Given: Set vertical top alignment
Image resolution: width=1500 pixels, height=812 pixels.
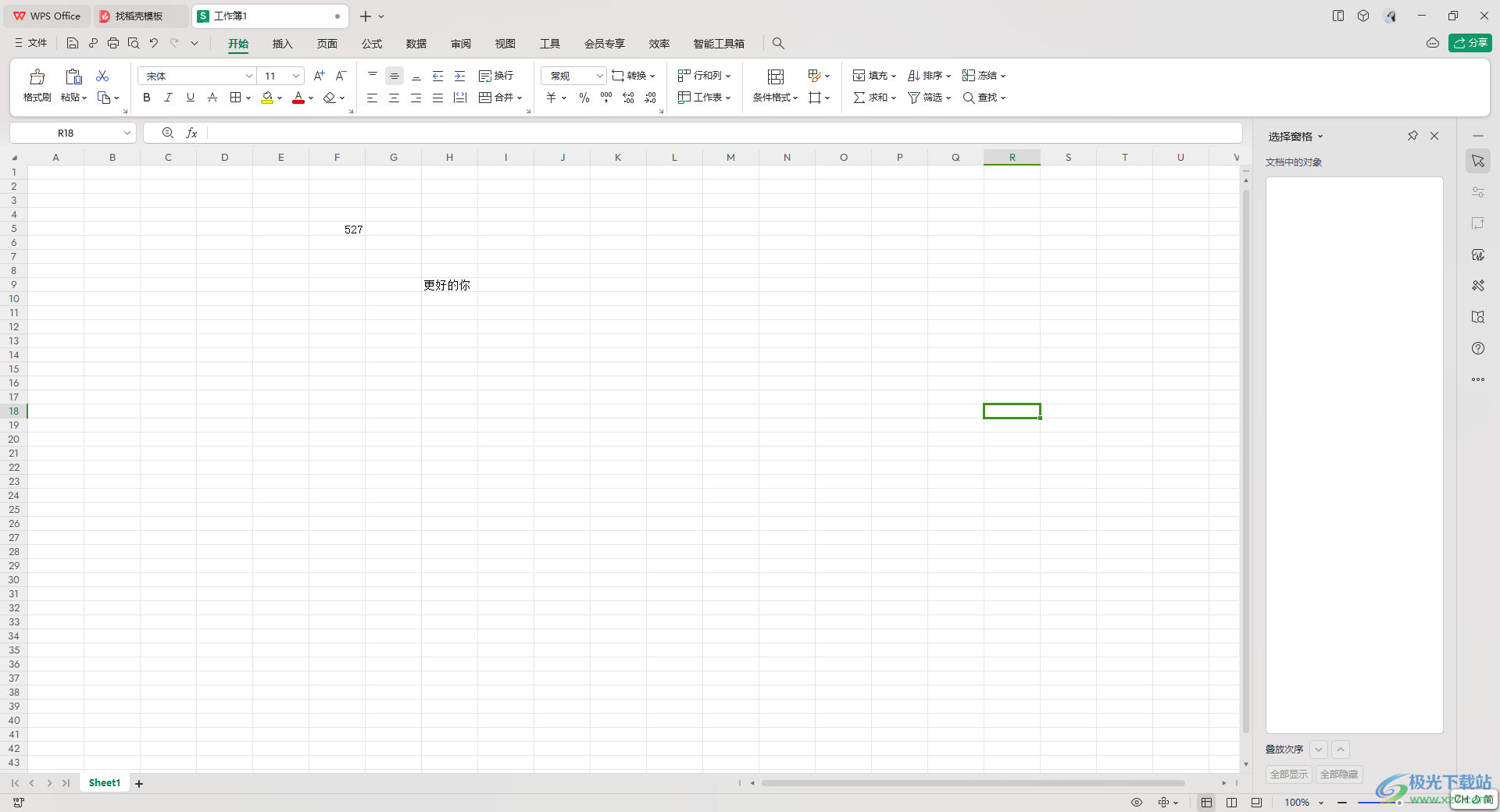Looking at the screenshot, I should coord(373,76).
